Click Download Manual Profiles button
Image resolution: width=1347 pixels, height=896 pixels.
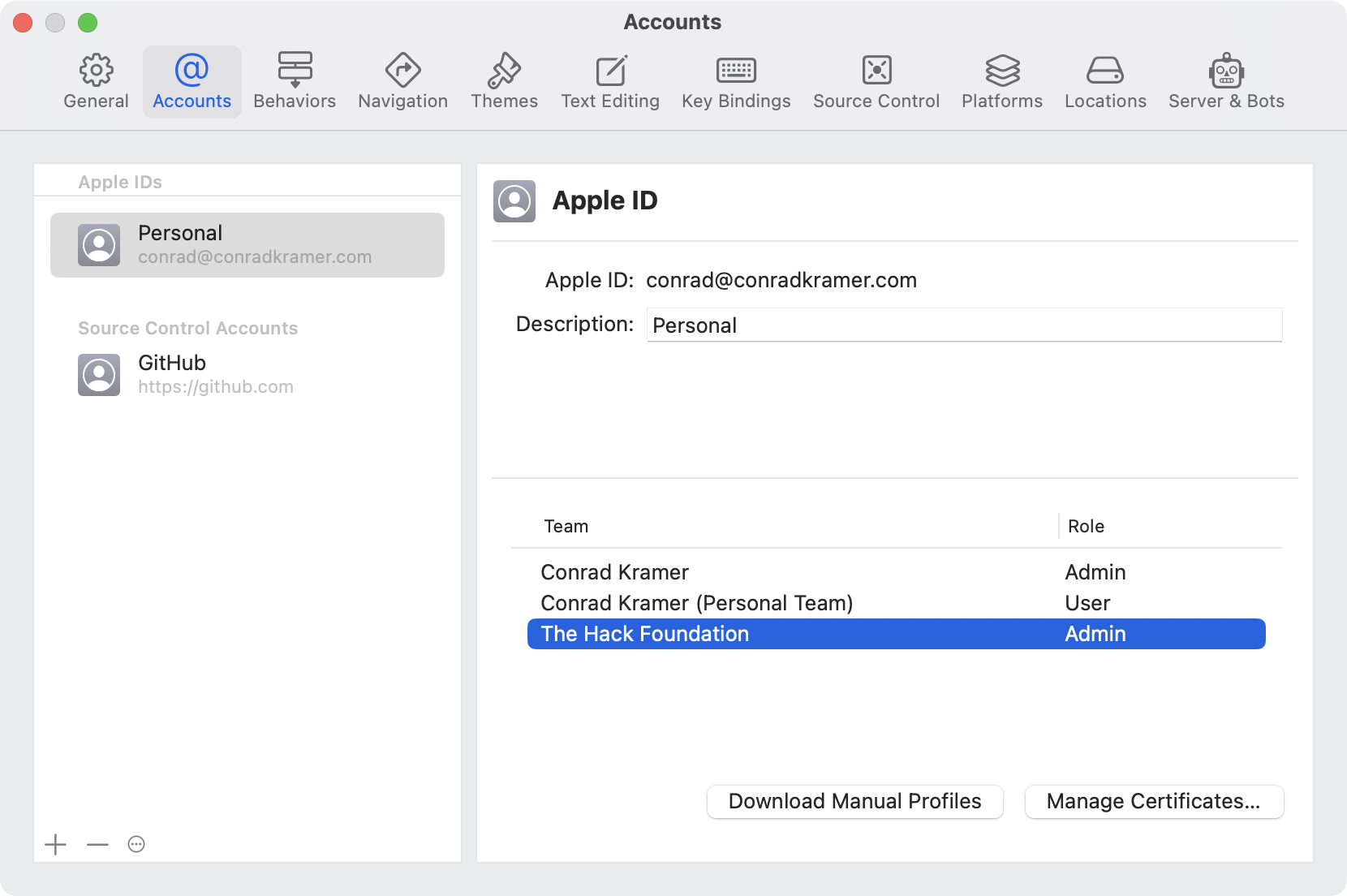pos(854,802)
